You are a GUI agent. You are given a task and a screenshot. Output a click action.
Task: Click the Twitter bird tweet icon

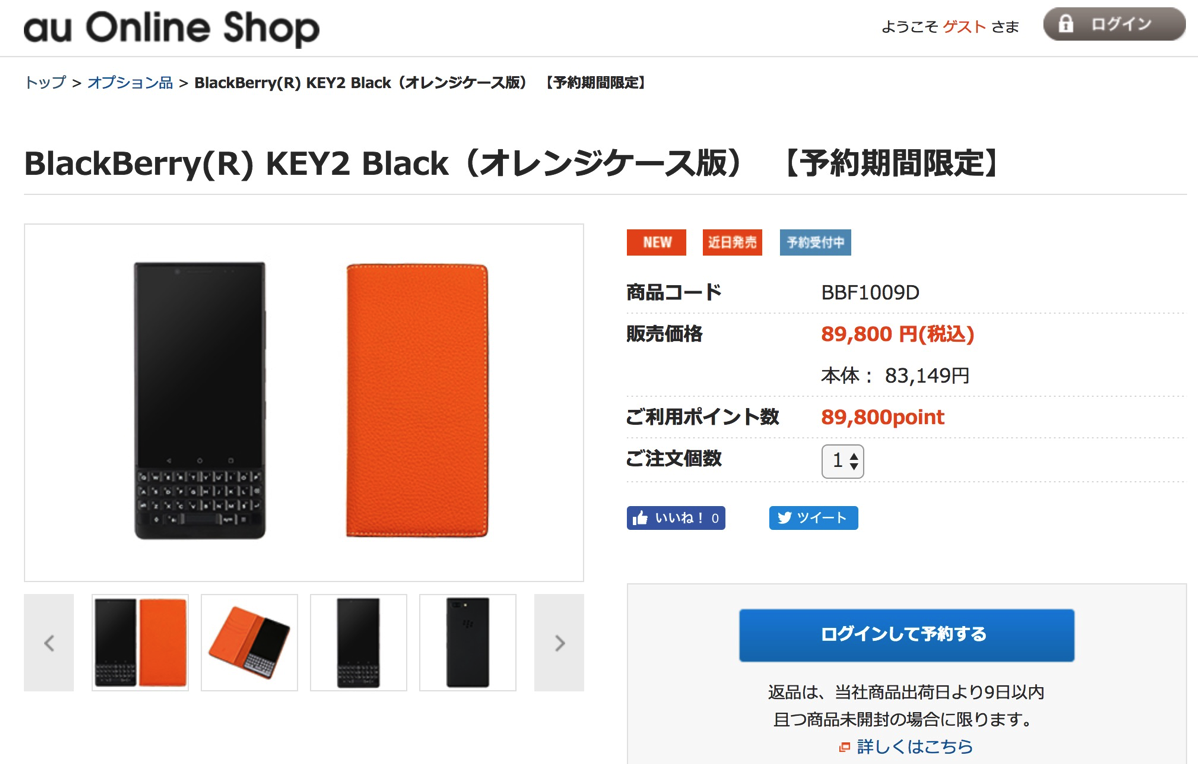click(x=785, y=518)
